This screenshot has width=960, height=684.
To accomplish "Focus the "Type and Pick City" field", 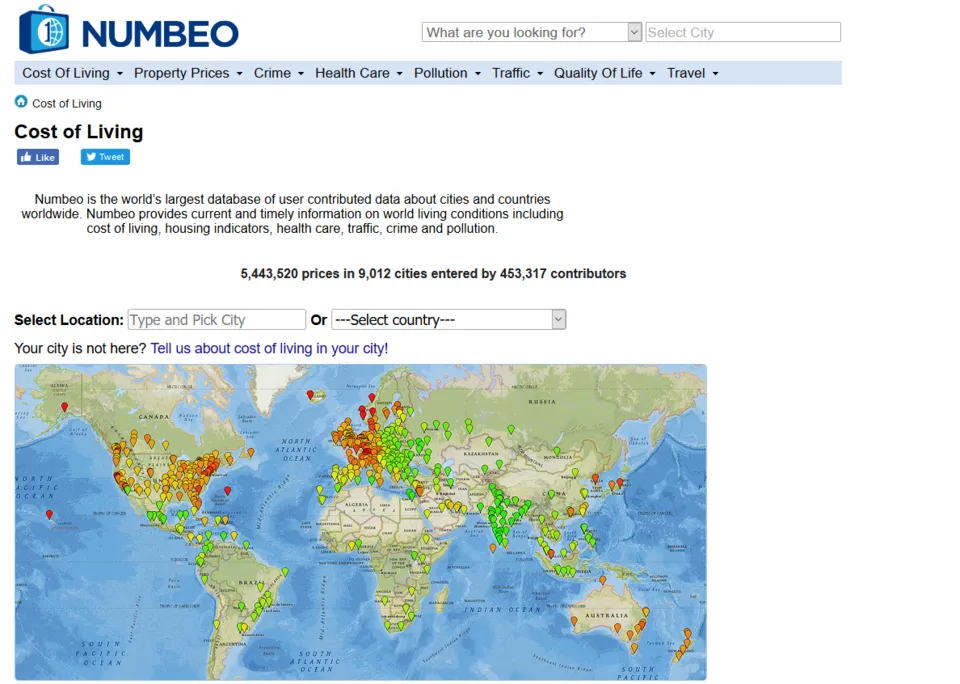I will tap(216, 320).
